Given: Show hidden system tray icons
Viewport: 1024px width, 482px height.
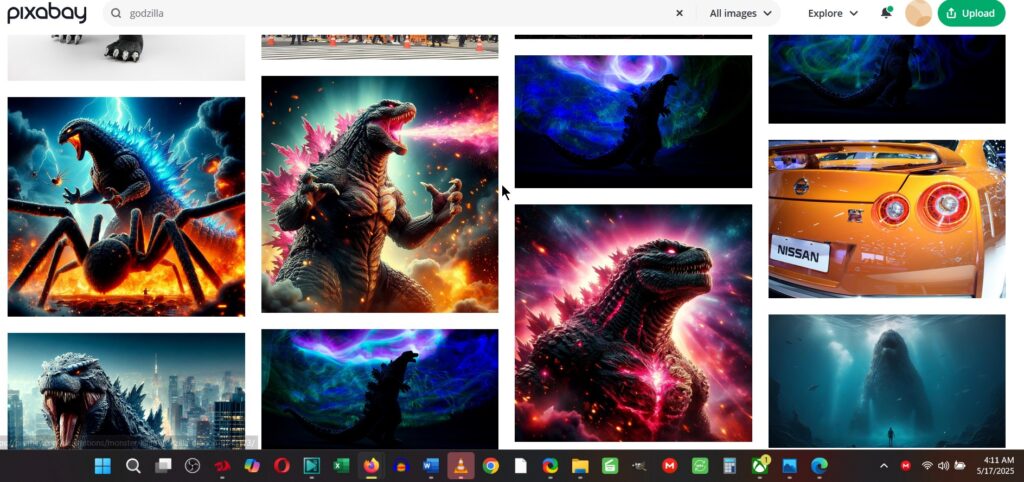Looking at the screenshot, I should click(884, 466).
